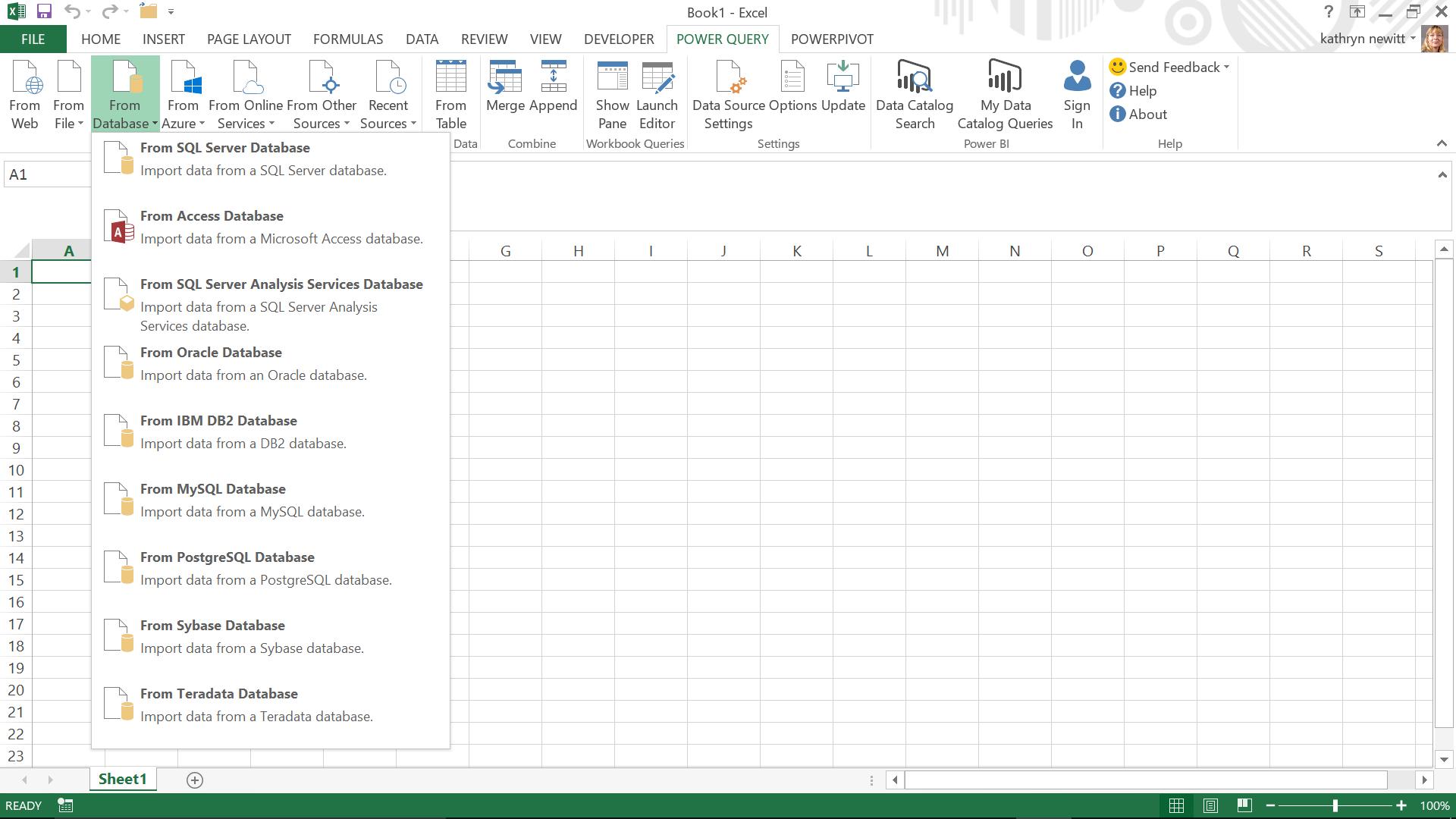The height and width of the screenshot is (819, 1456).
Task: Click the Save icon in quick access toolbar
Action: click(44, 11)
